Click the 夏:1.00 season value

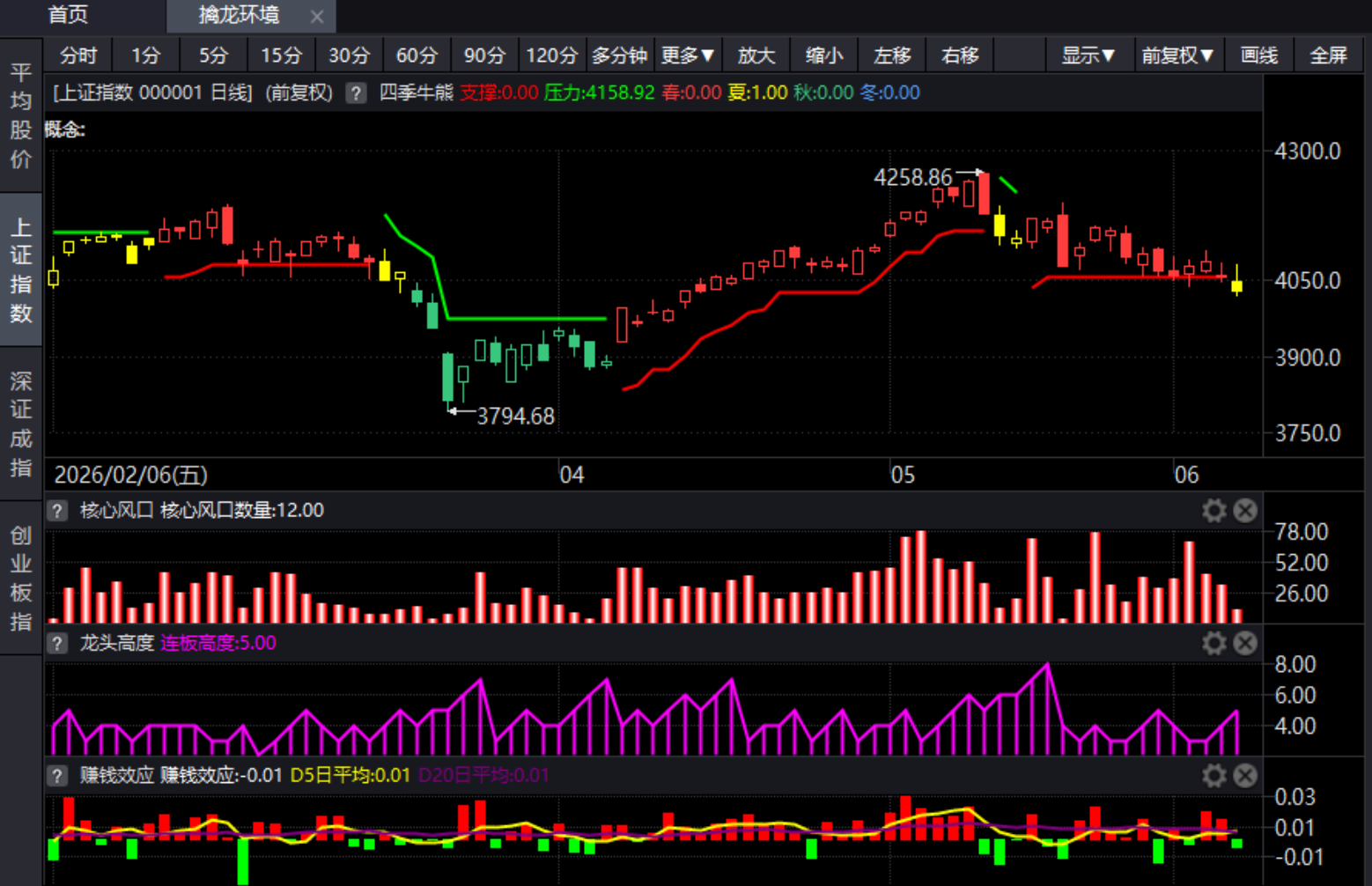tap(757, 93)
